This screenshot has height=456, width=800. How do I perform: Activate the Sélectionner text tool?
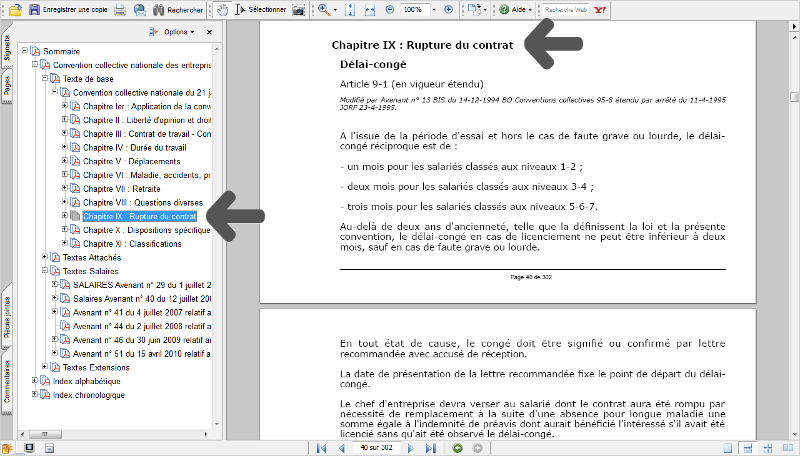260,9
